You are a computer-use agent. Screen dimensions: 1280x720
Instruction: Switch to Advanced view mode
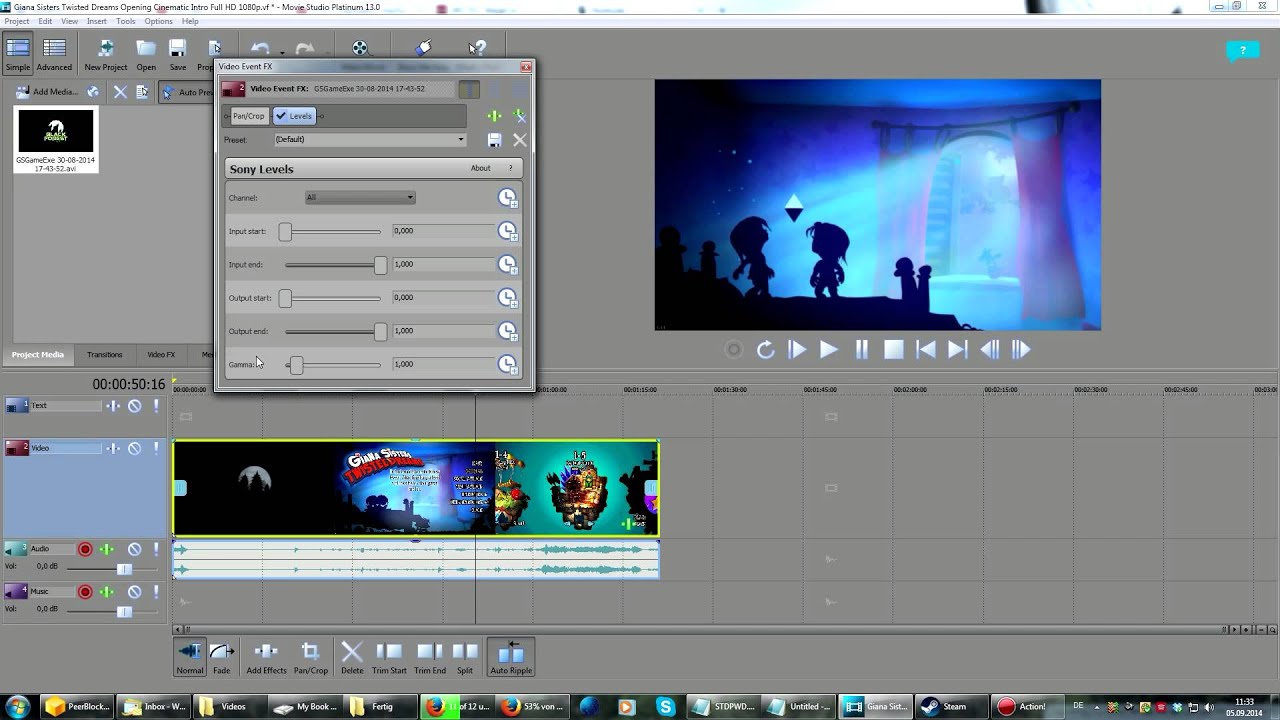tap(54, 54)
